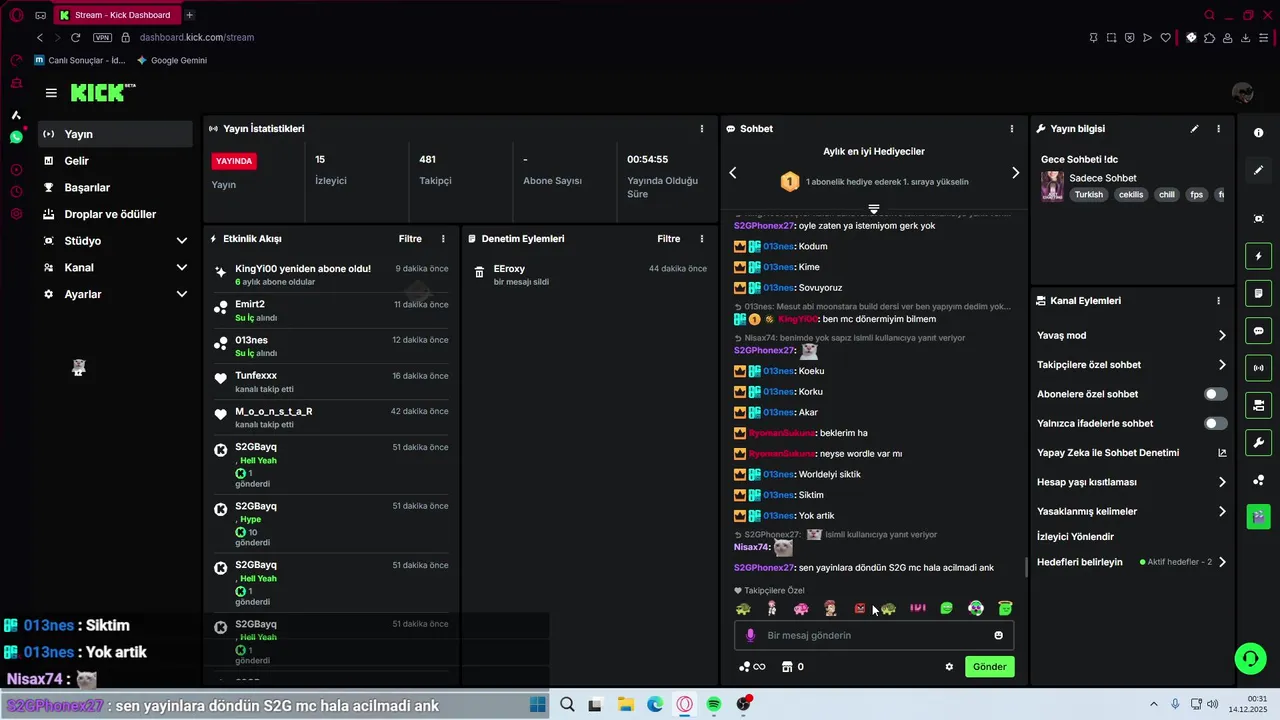
Task: Open Droplar ve ödüller in the sidebar
Action: point(115,214)
